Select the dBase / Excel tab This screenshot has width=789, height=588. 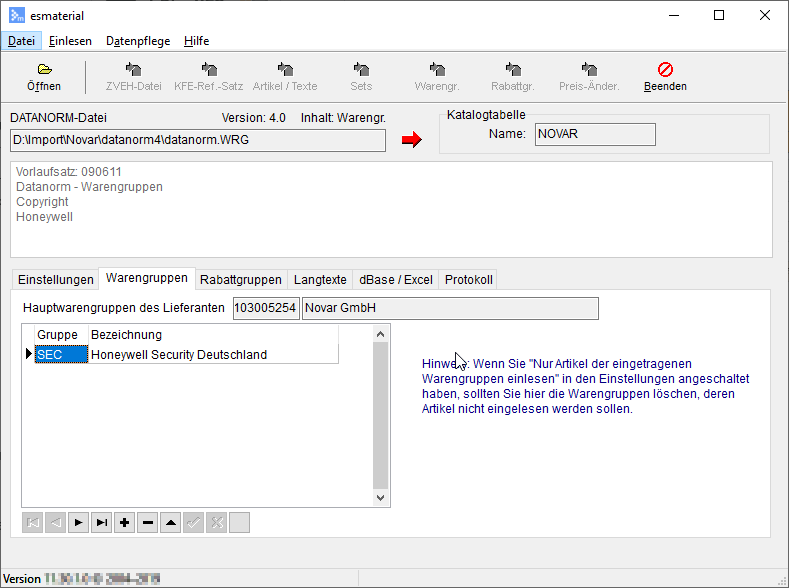tap(396, 280)
